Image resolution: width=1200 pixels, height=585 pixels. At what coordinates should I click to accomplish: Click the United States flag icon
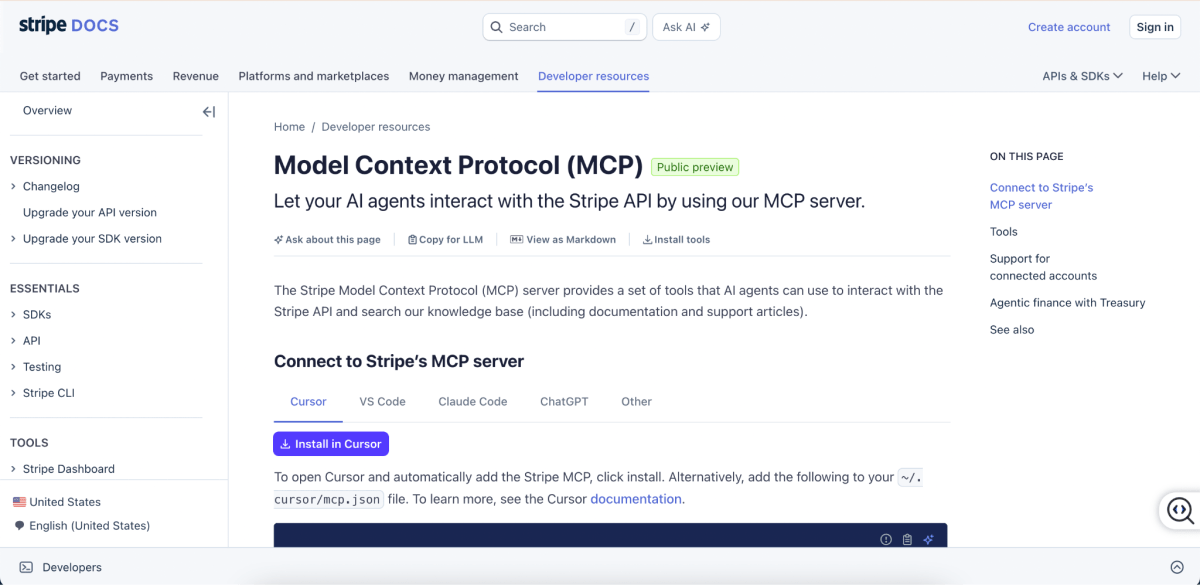(x=19, y=502)
